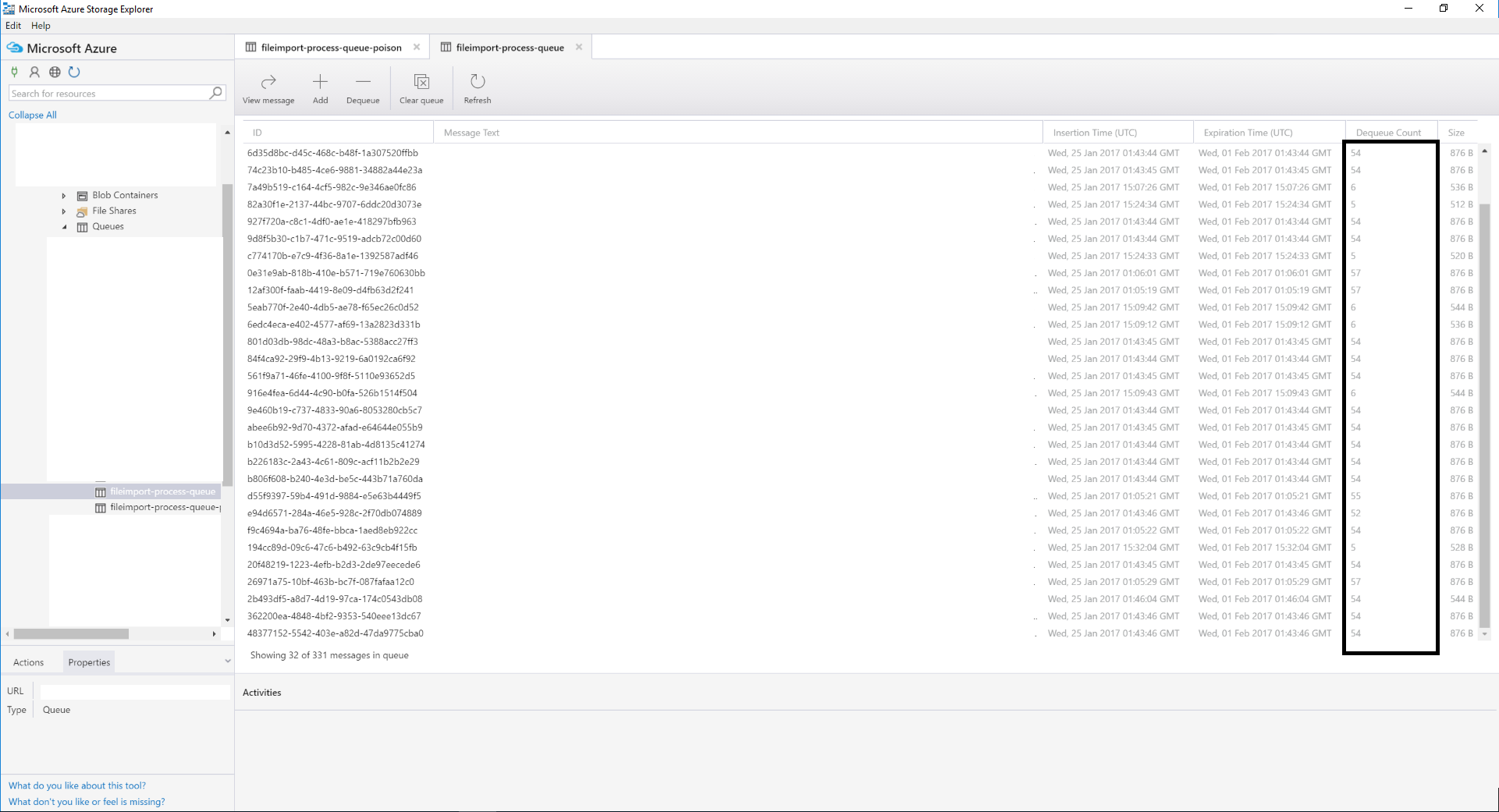Click the message list scroll-down arrow
The image size is (1499, 812).
pyautogui.click(x=1484, y=634)
